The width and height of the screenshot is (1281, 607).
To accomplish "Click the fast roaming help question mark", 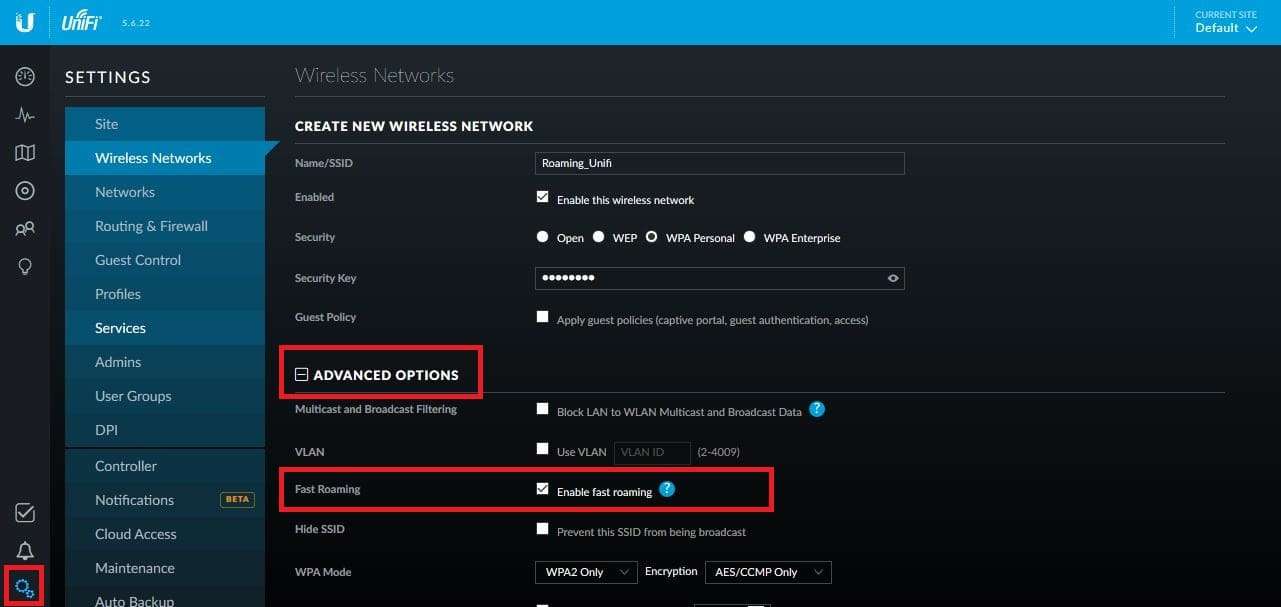I will click(x=666, y=490).
